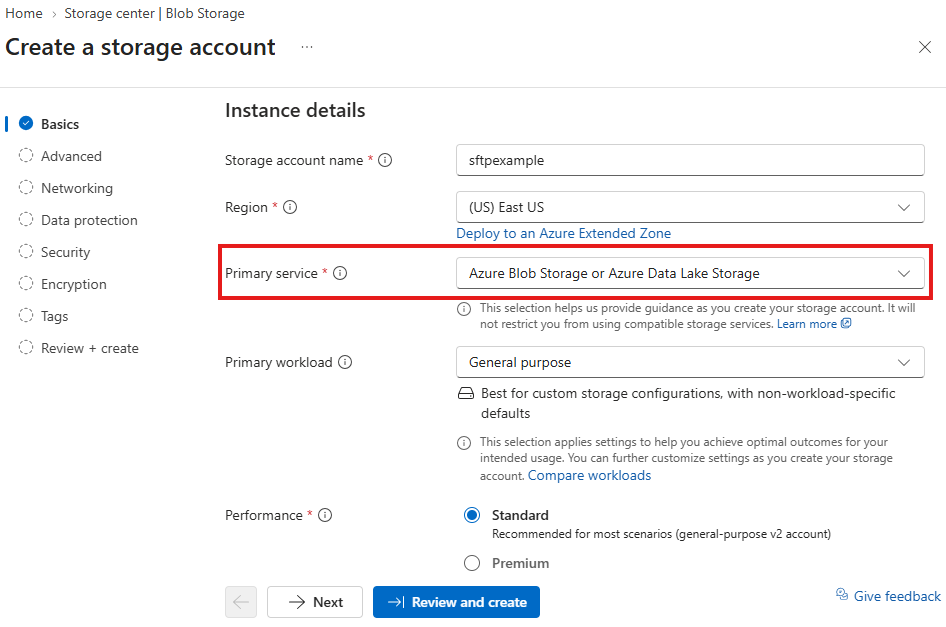Go to the Advanced tab
The image size is (946, 627).
coord(71,156)
